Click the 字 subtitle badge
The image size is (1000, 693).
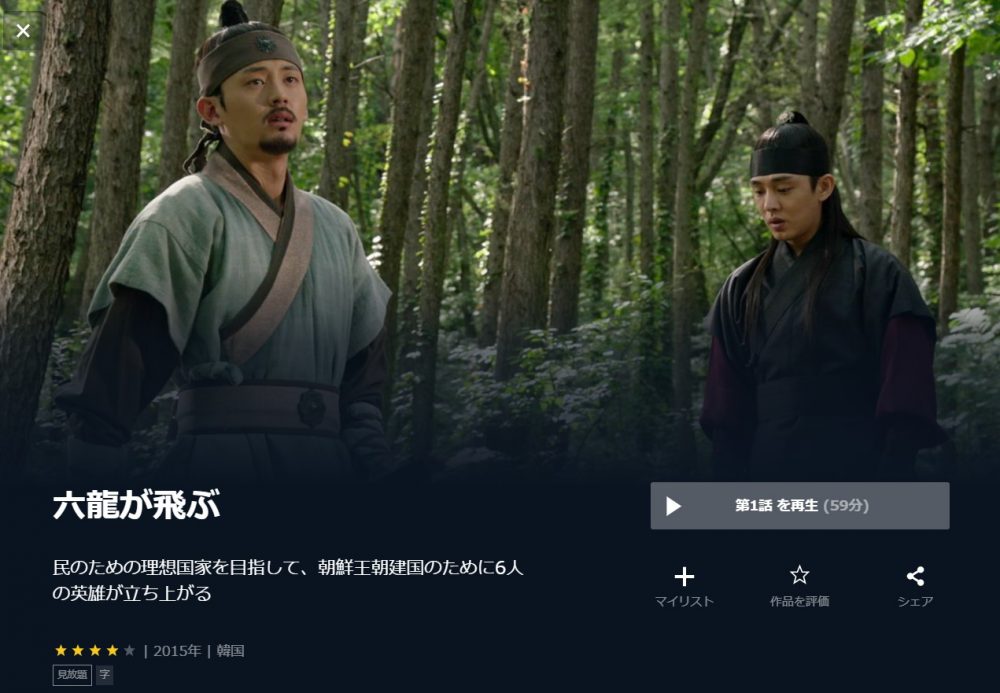click(105, 675)
